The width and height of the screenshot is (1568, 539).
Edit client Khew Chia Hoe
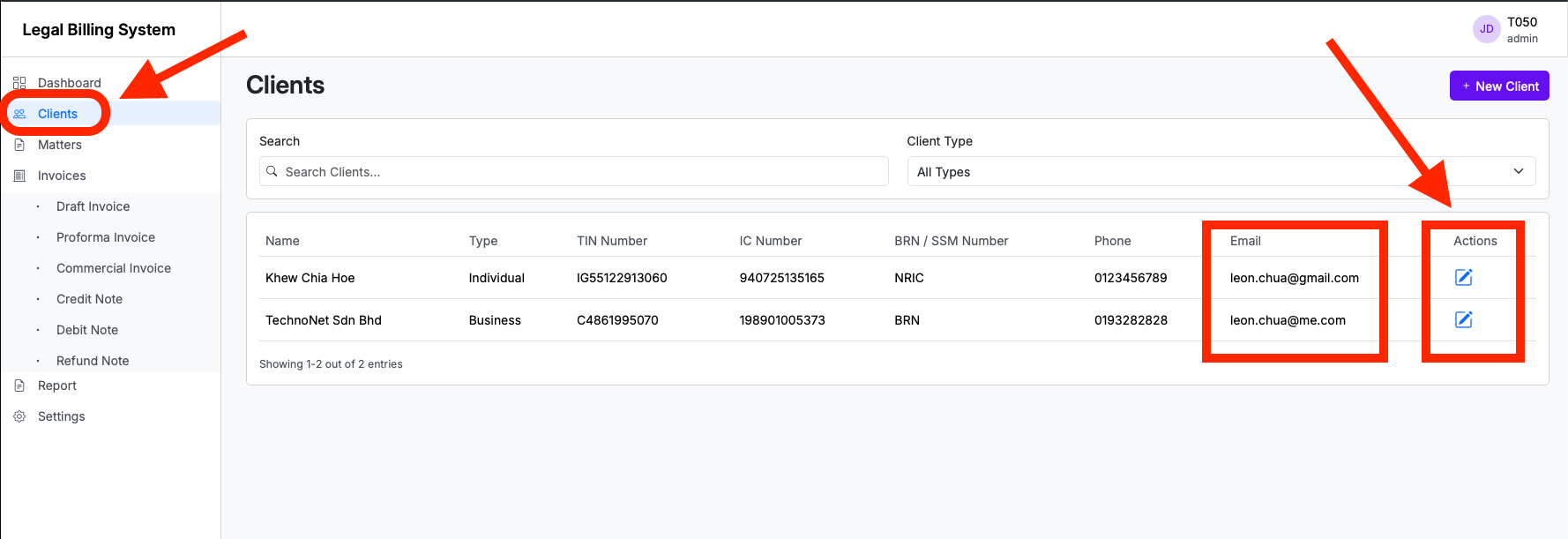point(1463,277)
